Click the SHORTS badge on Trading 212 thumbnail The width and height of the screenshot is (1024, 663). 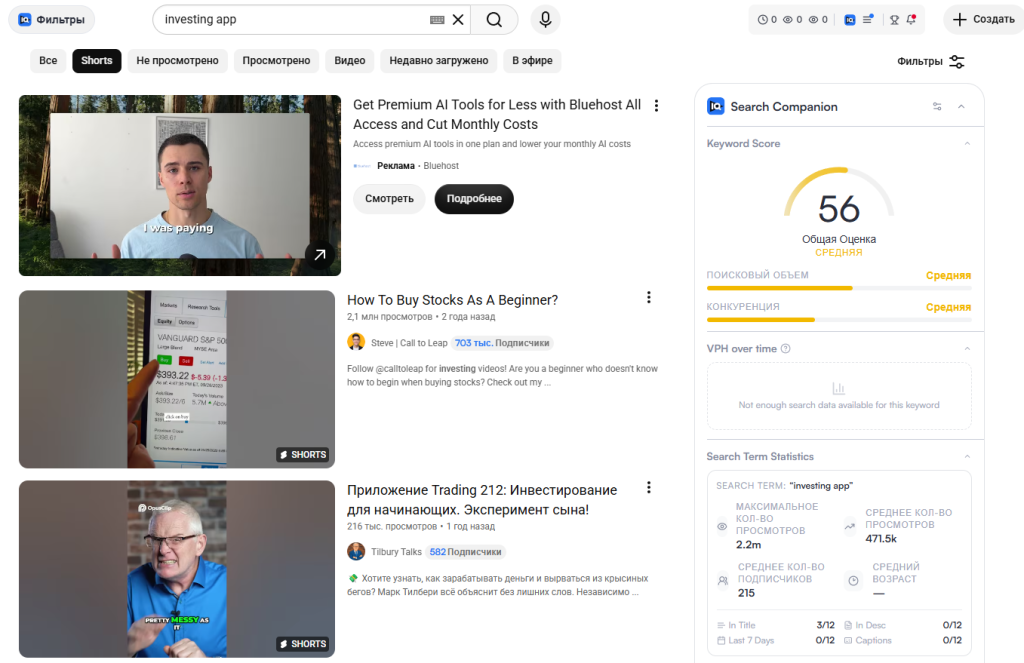pos(303,644)
